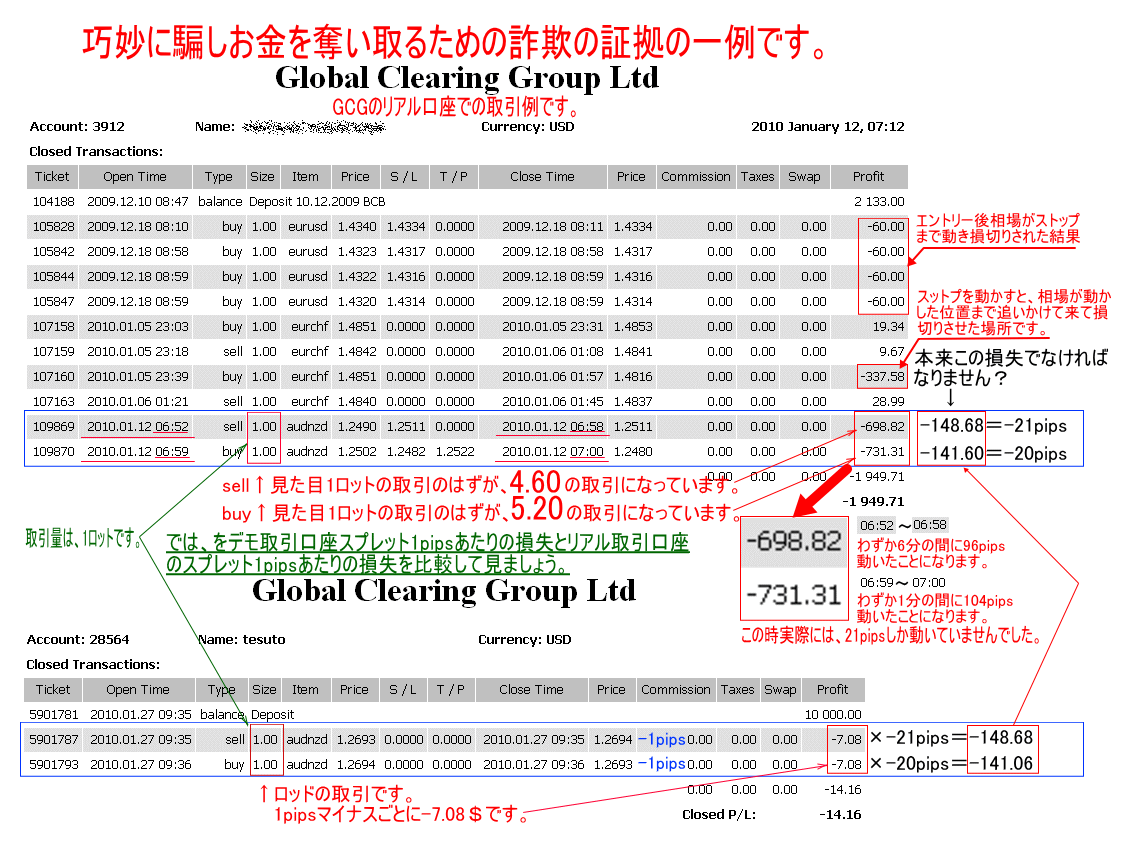Click profit value 28.99
Viewport: 1124px width, 846px height.
pyautogui.click(x=889, y=401)
